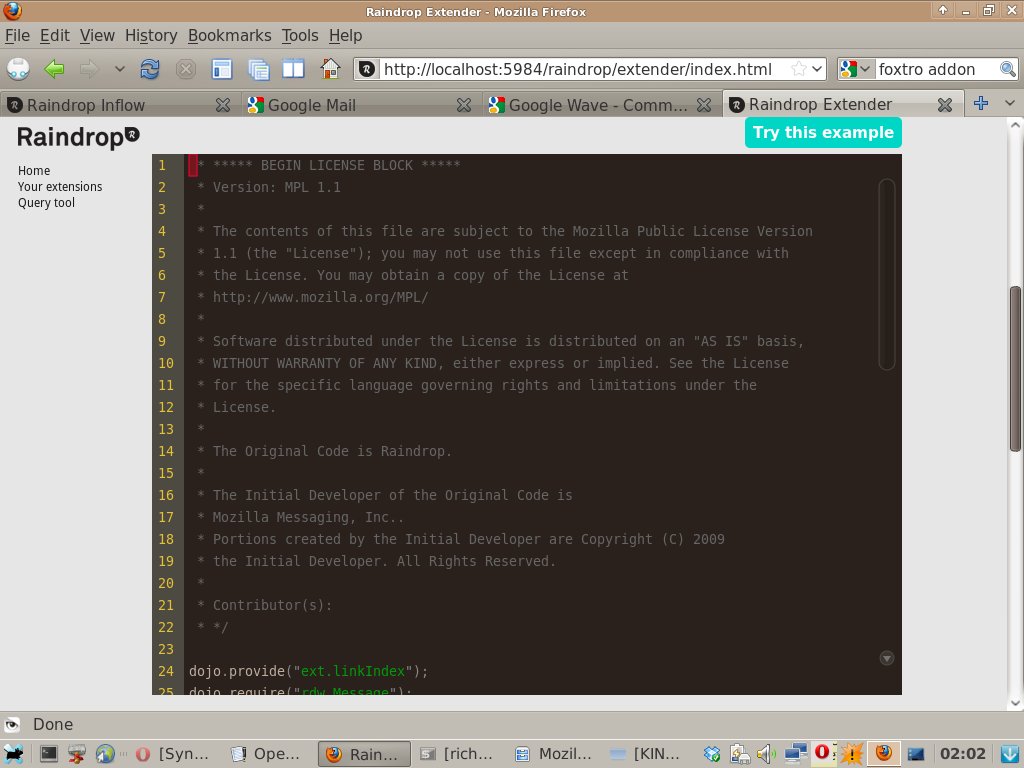Screen dimensions: 1024x768
Task: Click the globe browser launcher in taskbar
Action: coord(105,754)
